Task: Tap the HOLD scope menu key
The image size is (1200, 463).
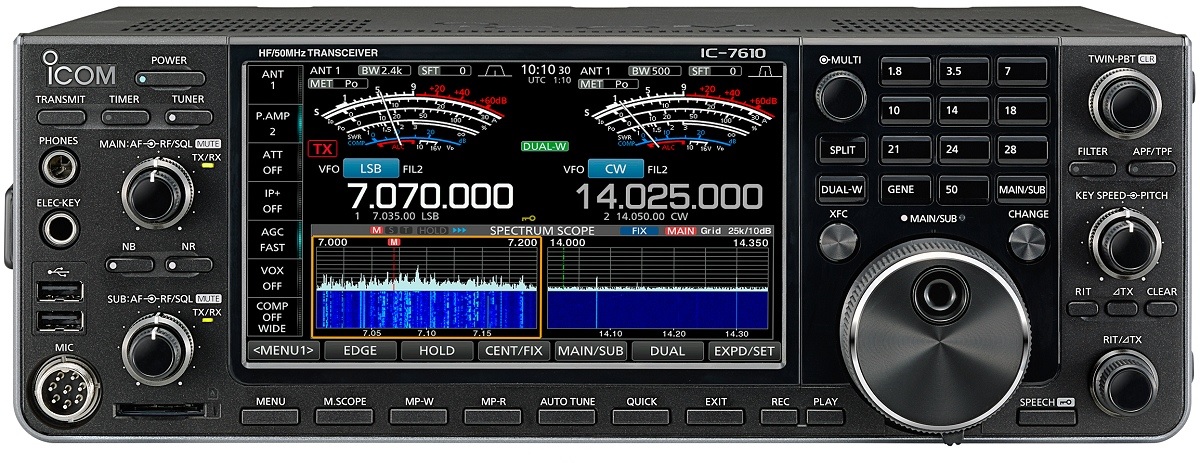Action: pos(437,351)
